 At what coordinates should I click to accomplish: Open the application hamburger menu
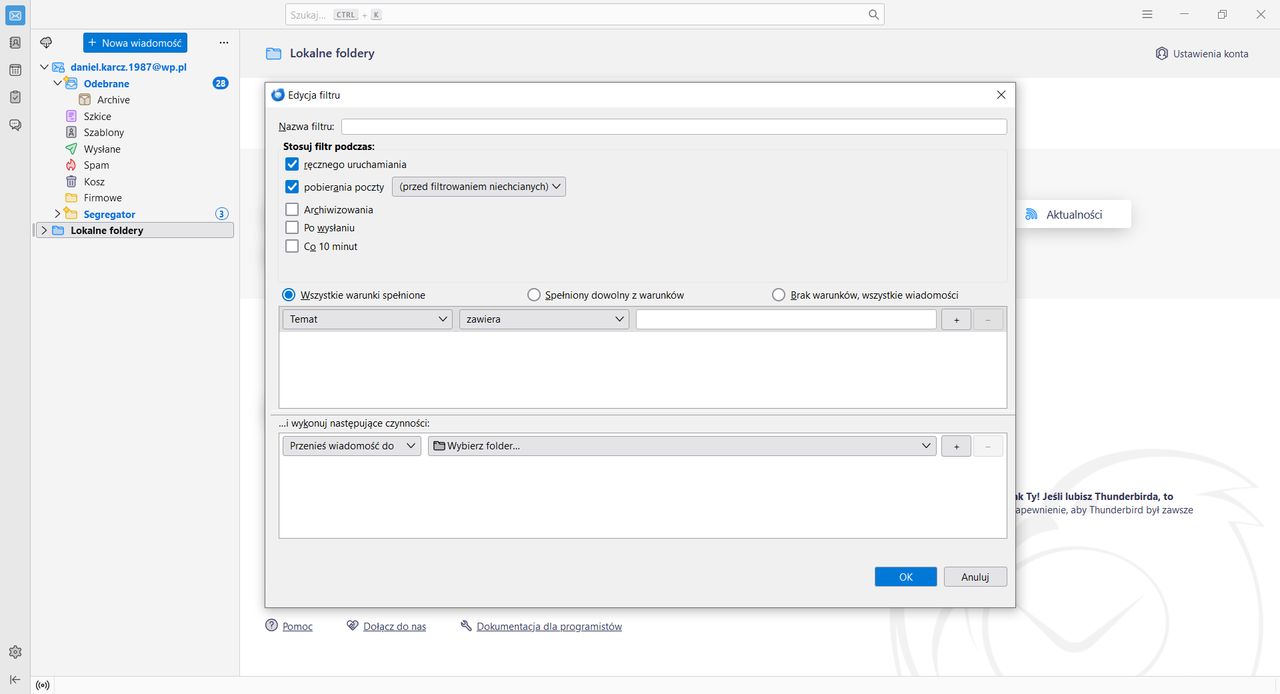pos(1147,14)
